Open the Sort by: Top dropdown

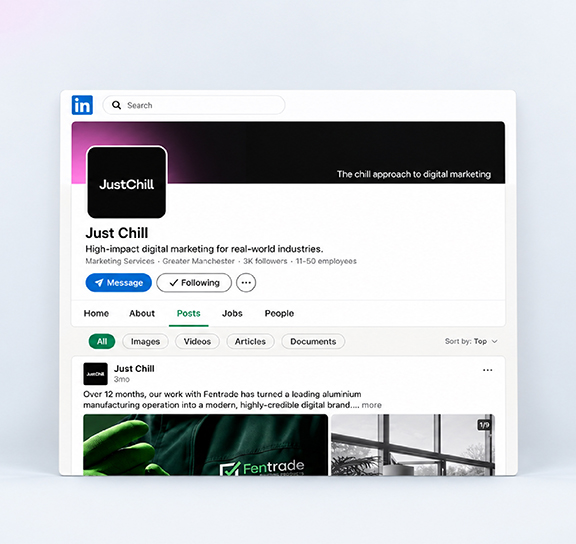pyautogui.click(x=471, y=341)
